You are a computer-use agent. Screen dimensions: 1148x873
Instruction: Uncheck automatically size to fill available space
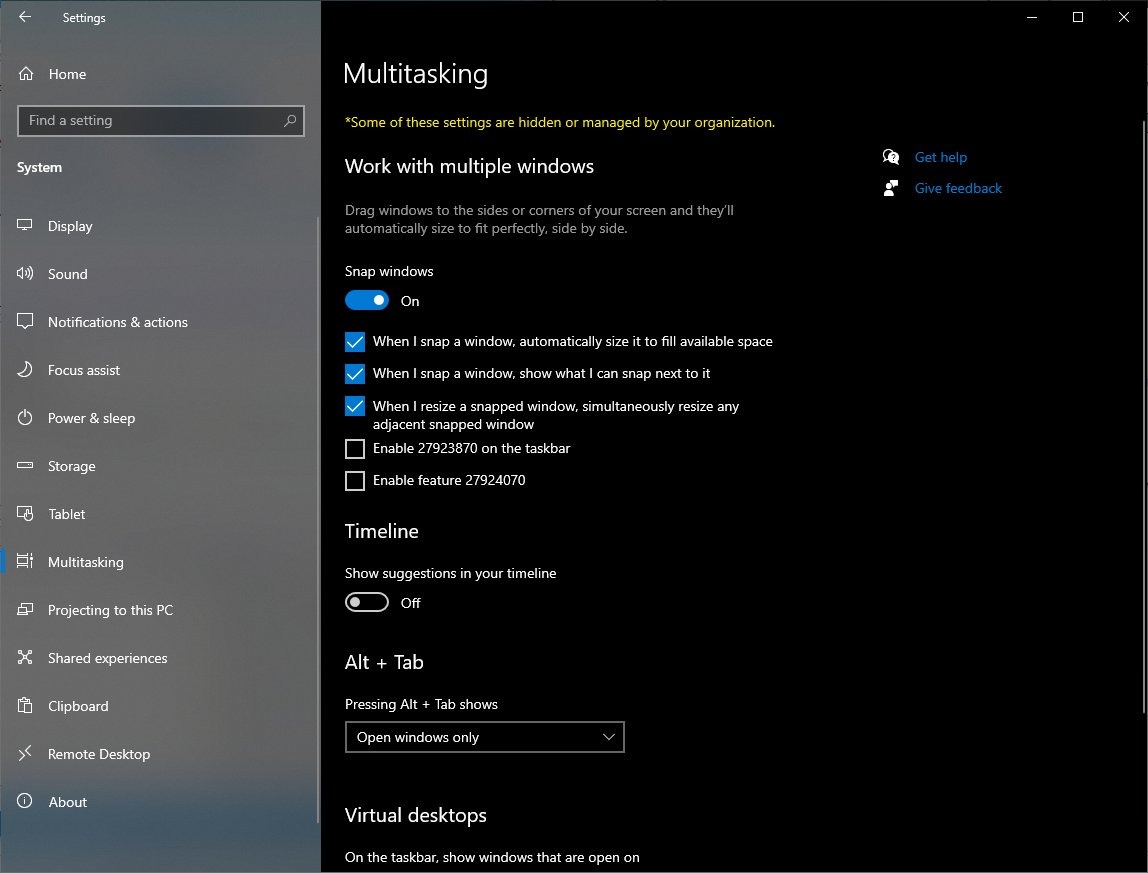tap(355, 342)
